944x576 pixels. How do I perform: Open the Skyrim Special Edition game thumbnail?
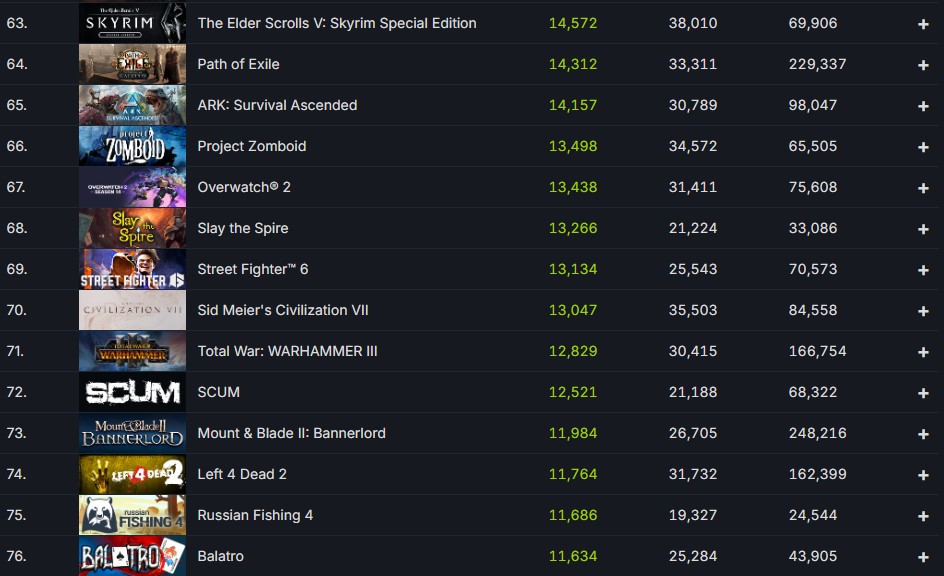[132, 23]
